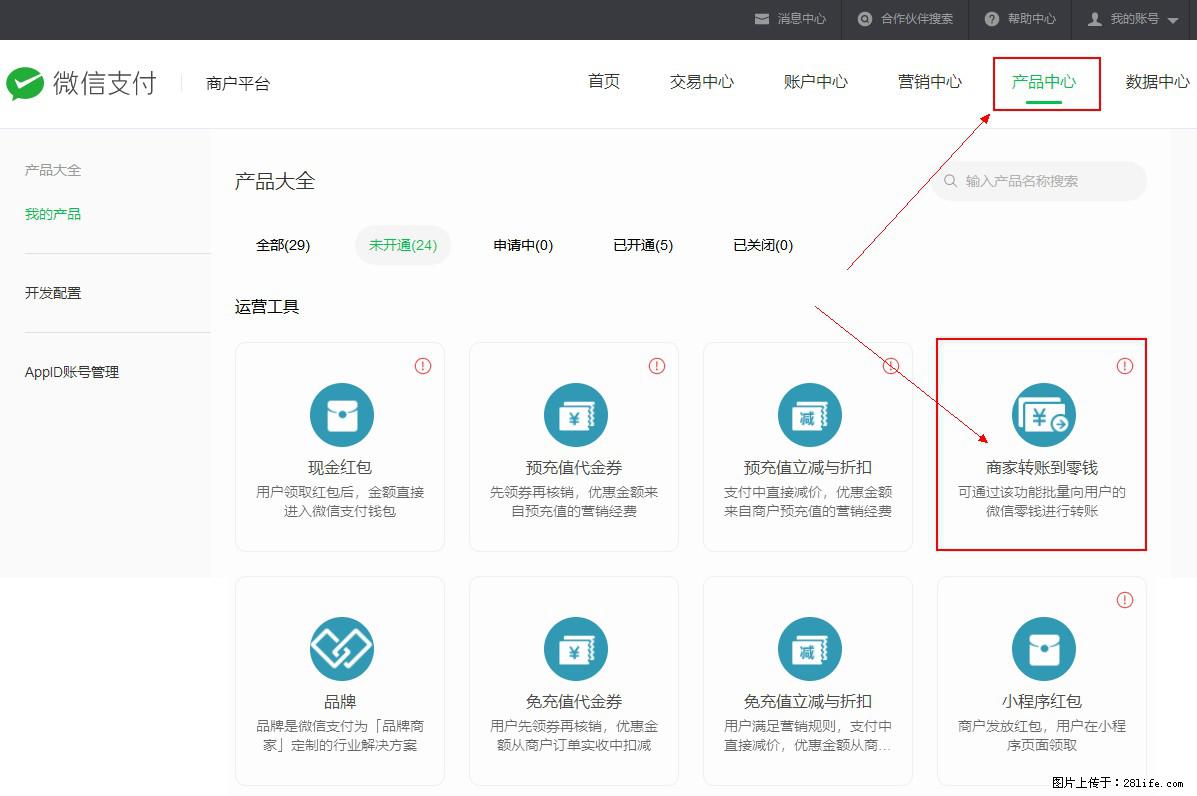Select the 品牌 diamond icon
Viewport: 1197px width, 796px height.
[x=341, y=648]
